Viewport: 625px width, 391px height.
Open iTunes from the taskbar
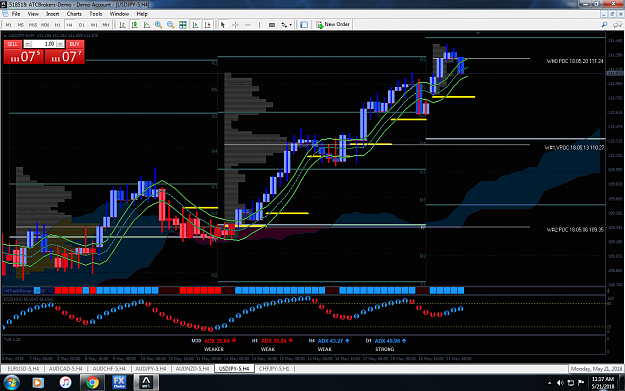(65, 383)
